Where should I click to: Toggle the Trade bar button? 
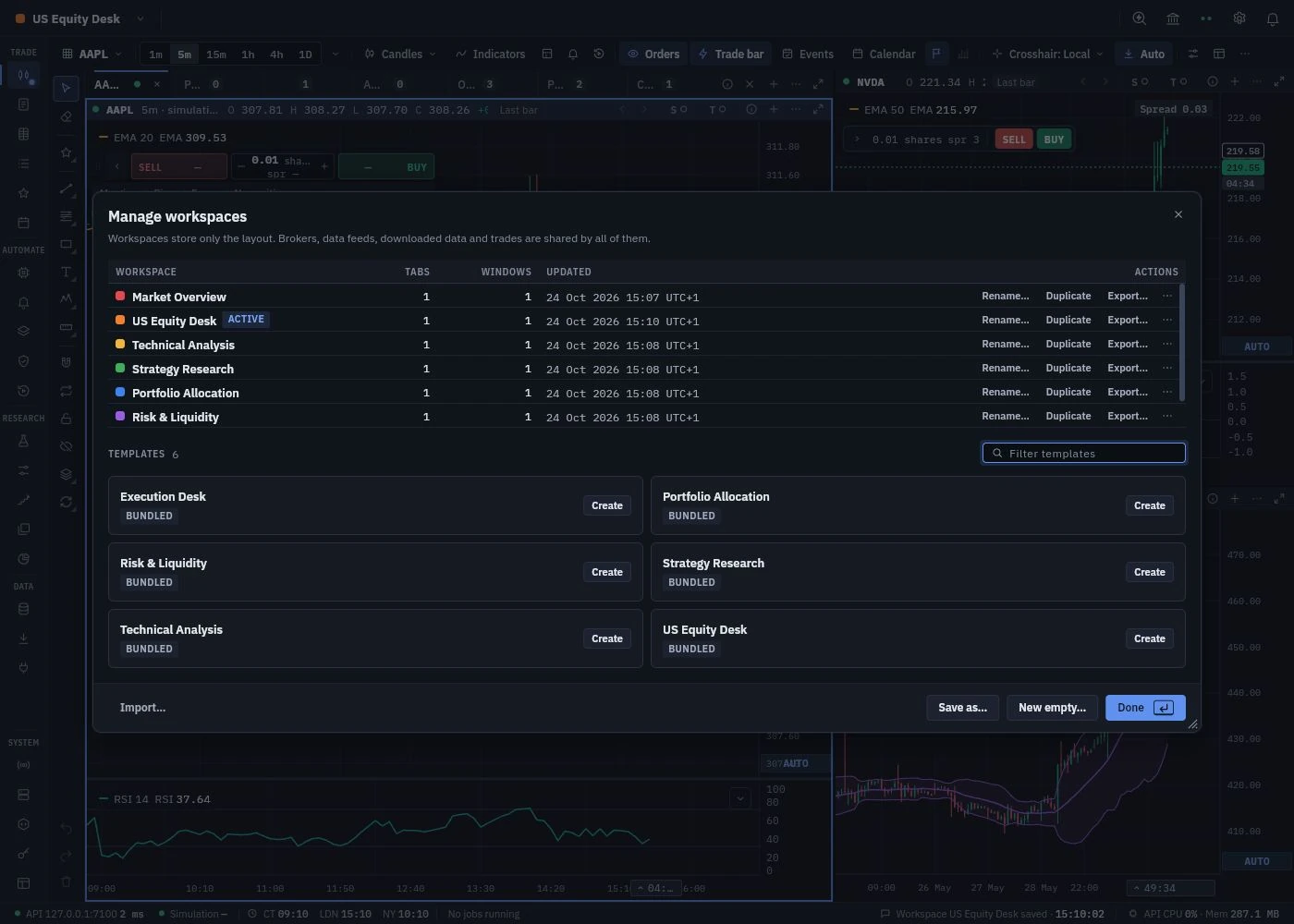[731, 54]
